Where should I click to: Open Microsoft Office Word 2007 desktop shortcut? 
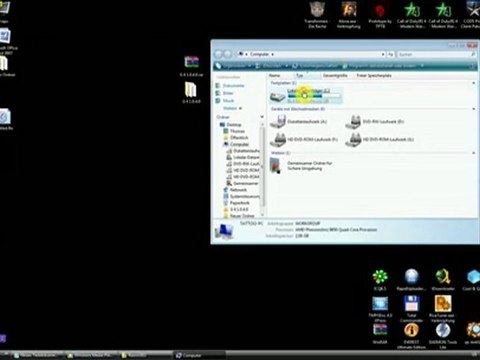(x=6, y=41)
